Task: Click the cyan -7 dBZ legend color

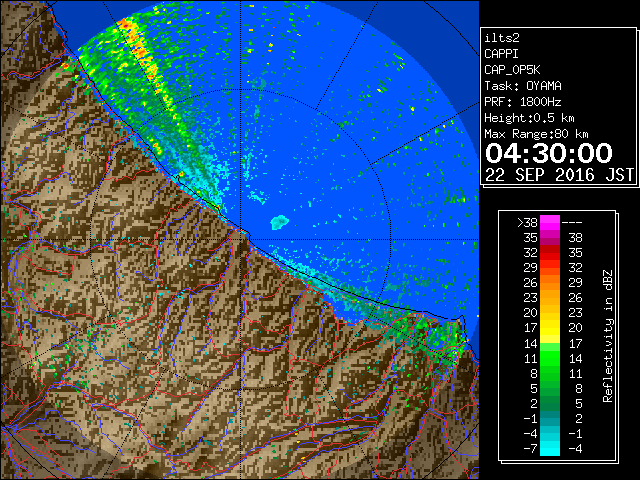Action: click(x=550, y=449)
